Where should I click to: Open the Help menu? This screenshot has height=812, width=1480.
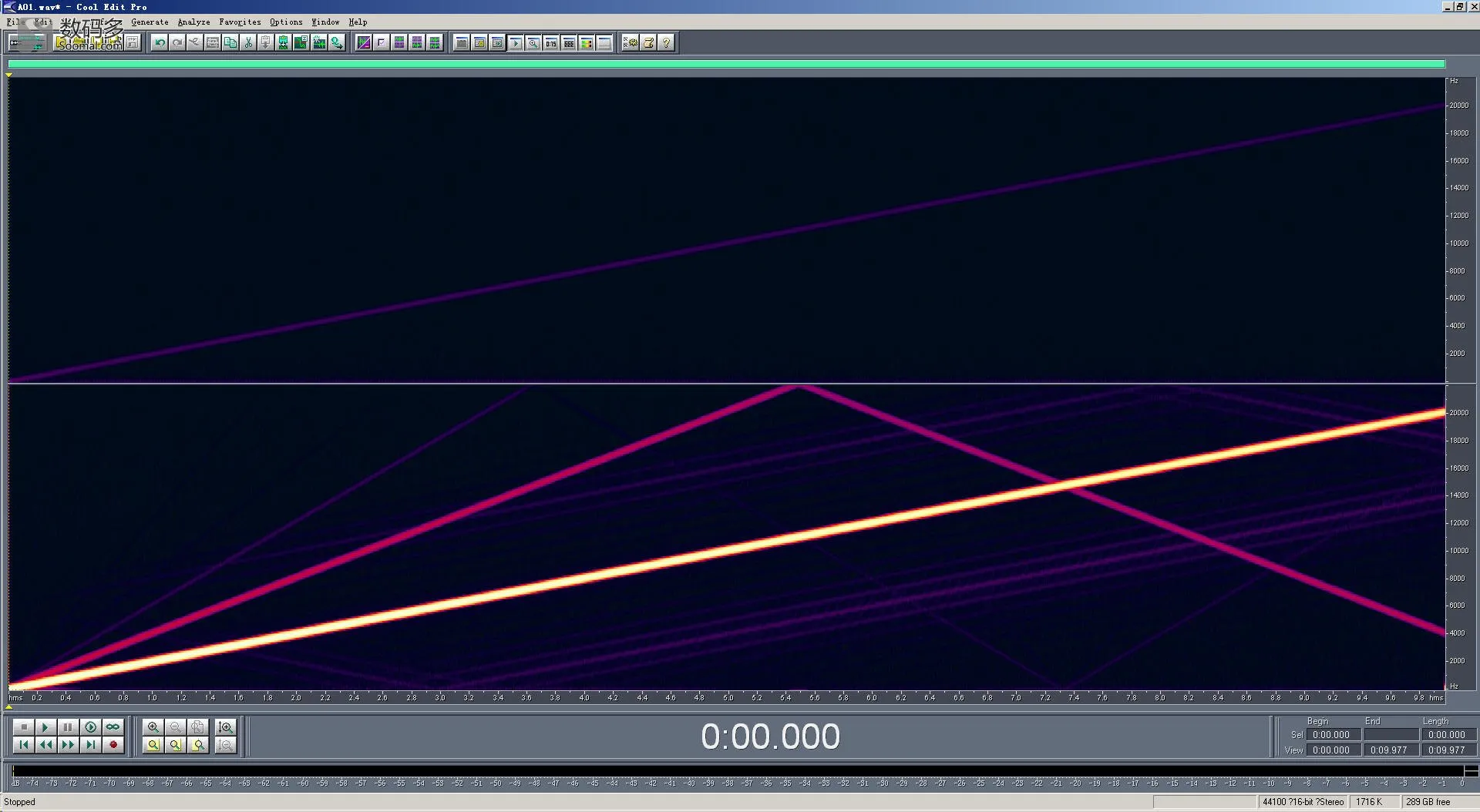tap(358, 22)
